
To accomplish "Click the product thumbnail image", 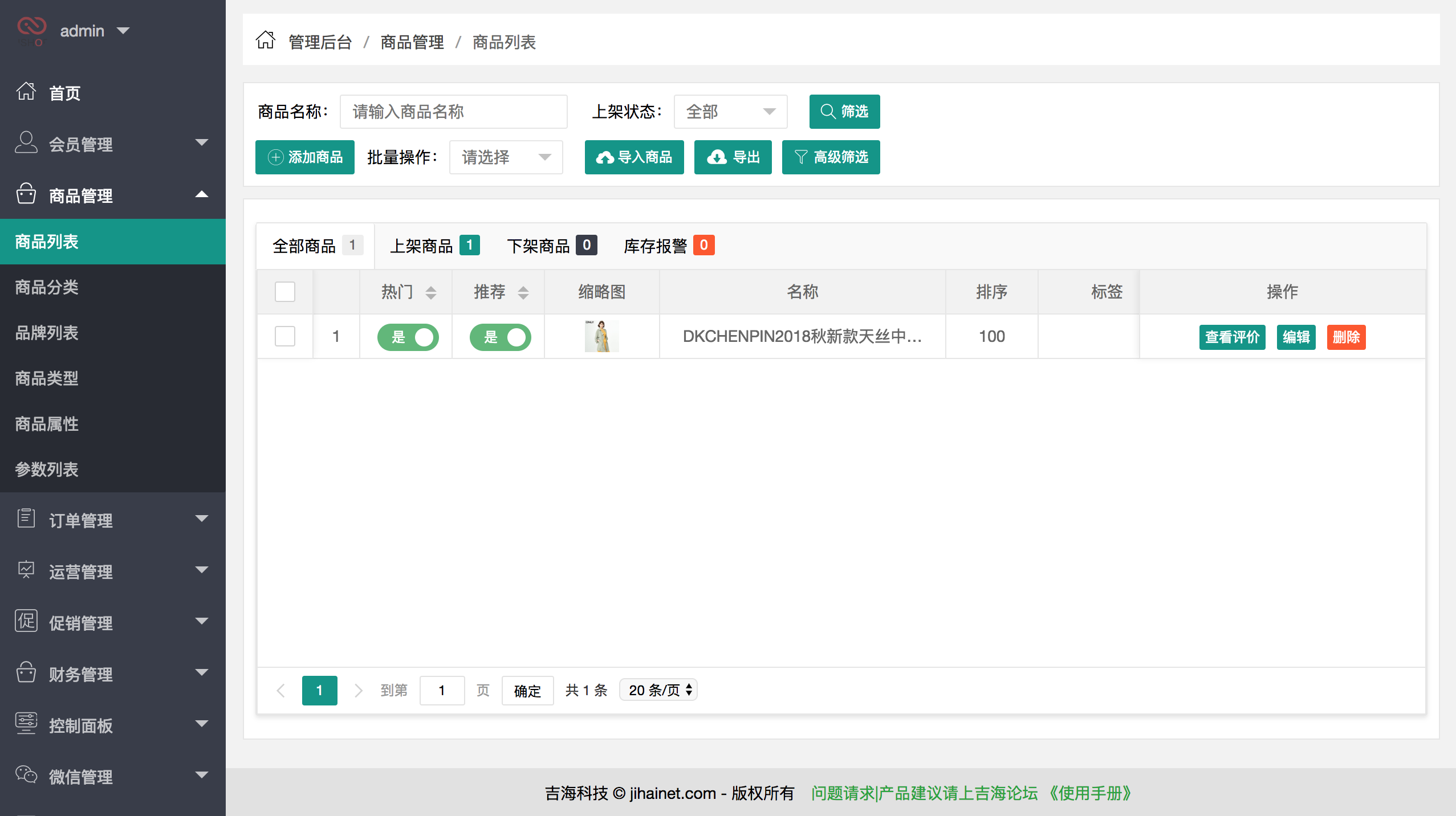I will [601, 336].
